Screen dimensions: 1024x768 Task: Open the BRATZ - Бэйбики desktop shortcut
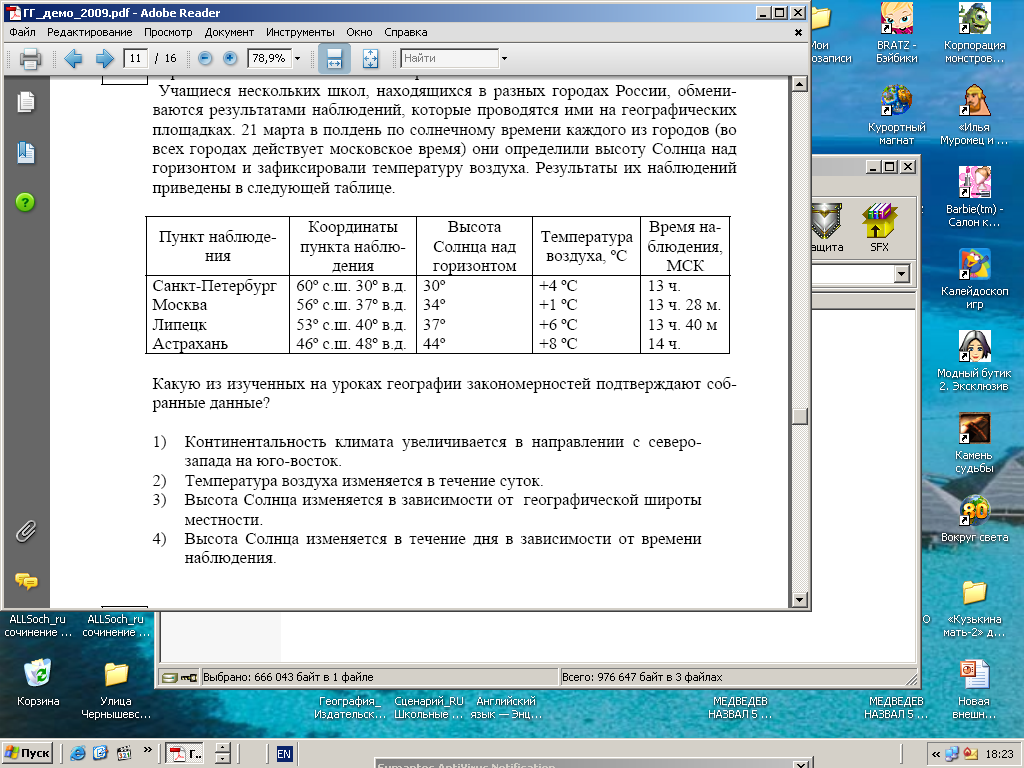897,33
